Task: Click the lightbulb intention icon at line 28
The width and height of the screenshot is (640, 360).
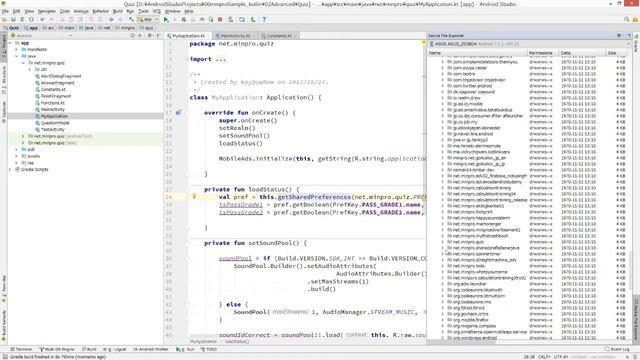Action: [194, 196]
